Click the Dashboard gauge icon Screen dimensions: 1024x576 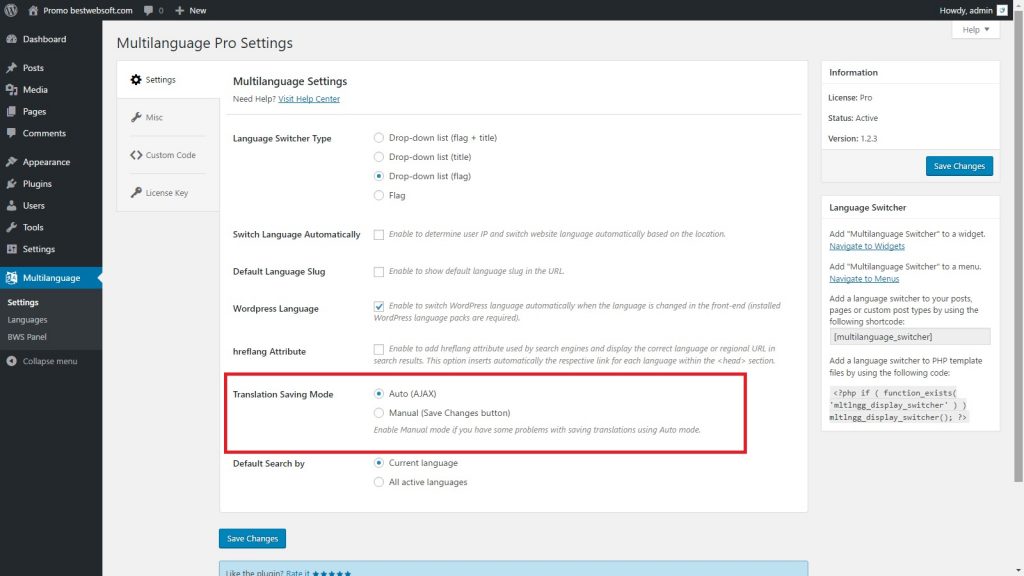coord(11,39)
